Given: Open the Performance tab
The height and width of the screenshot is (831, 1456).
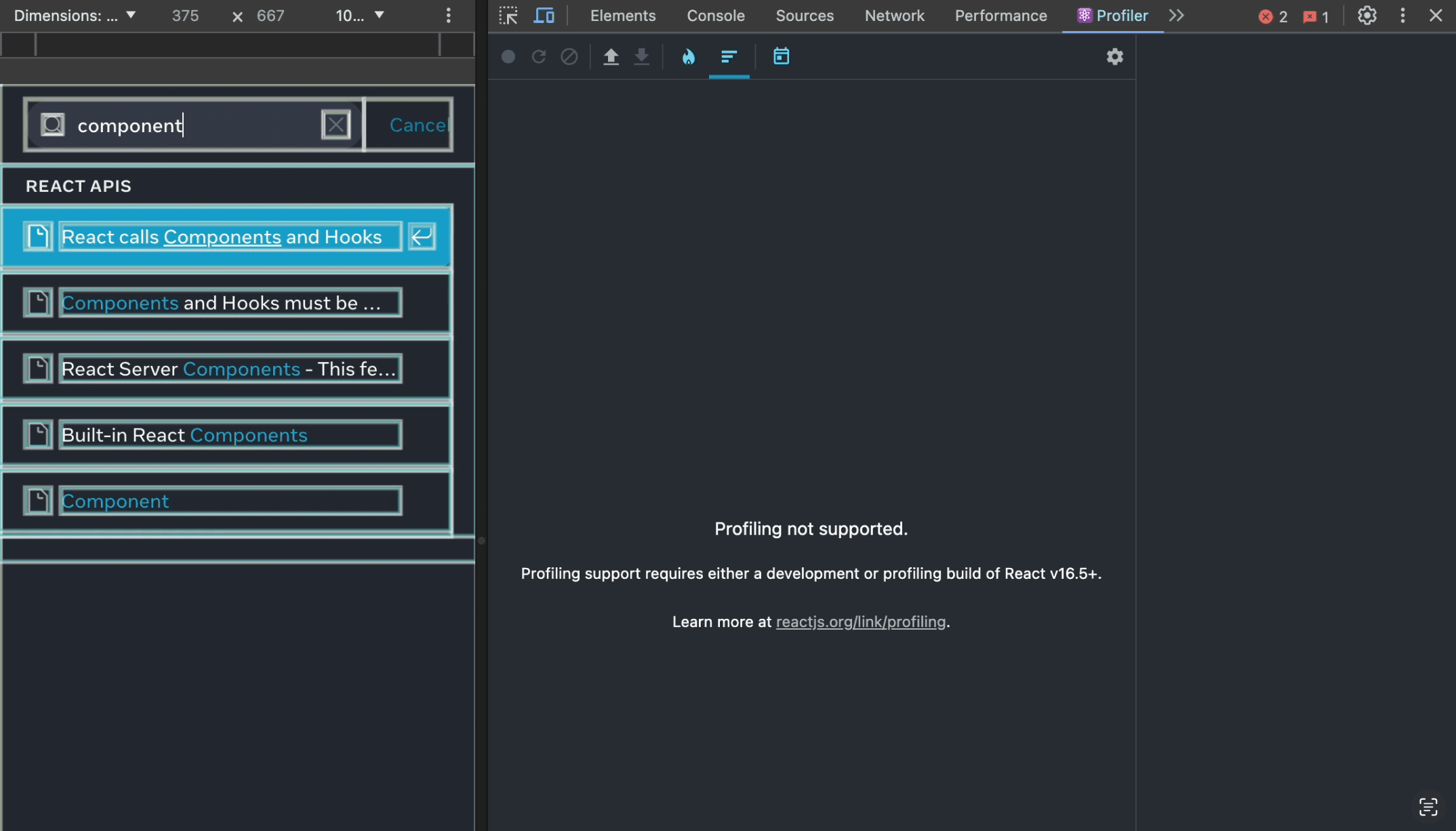Looking at the screenshot, I should pos(1000,16).
